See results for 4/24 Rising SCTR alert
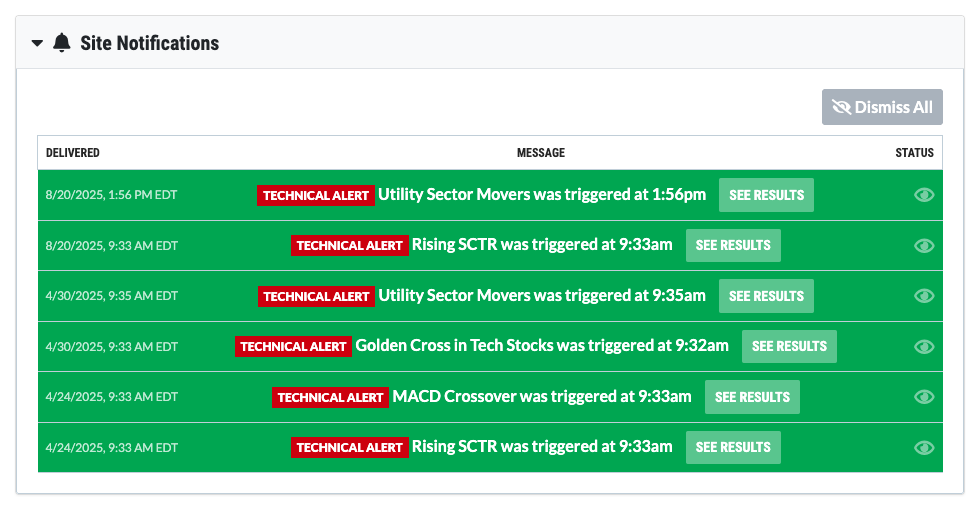The width and height of the screenshot is (980, 513). pyautogui.click(x=733, y=447)
